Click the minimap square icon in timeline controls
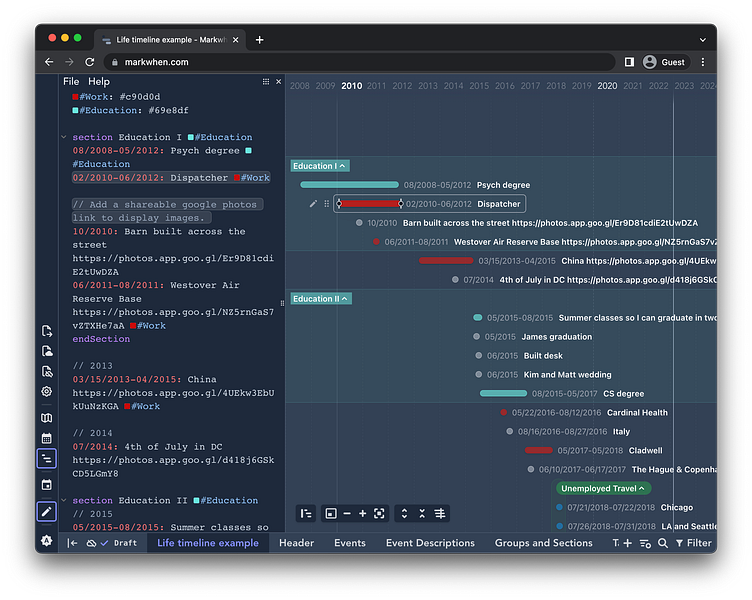The width and height of the screenshot is (752, 600). 331,514
